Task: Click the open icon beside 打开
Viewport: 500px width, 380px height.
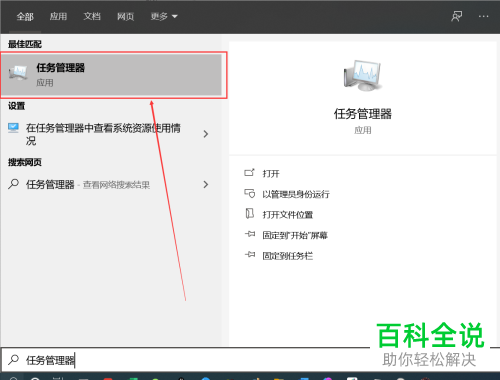Action: 249,172
